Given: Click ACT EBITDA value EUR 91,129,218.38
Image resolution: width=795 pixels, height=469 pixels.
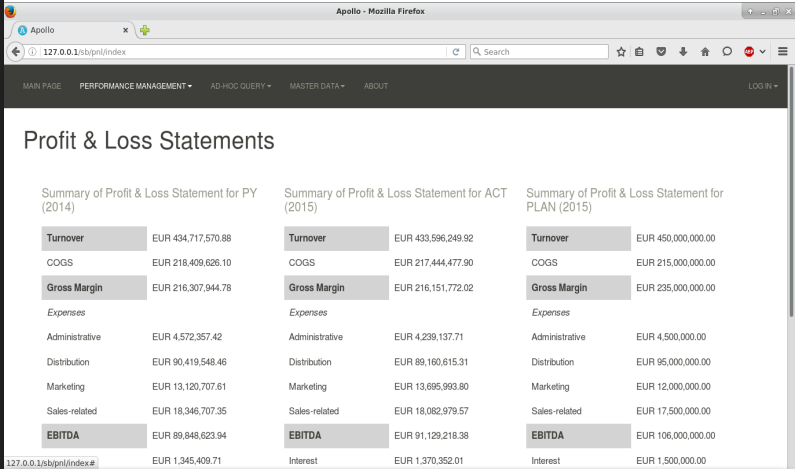Looking at the screenshot, I should point(431,436).
